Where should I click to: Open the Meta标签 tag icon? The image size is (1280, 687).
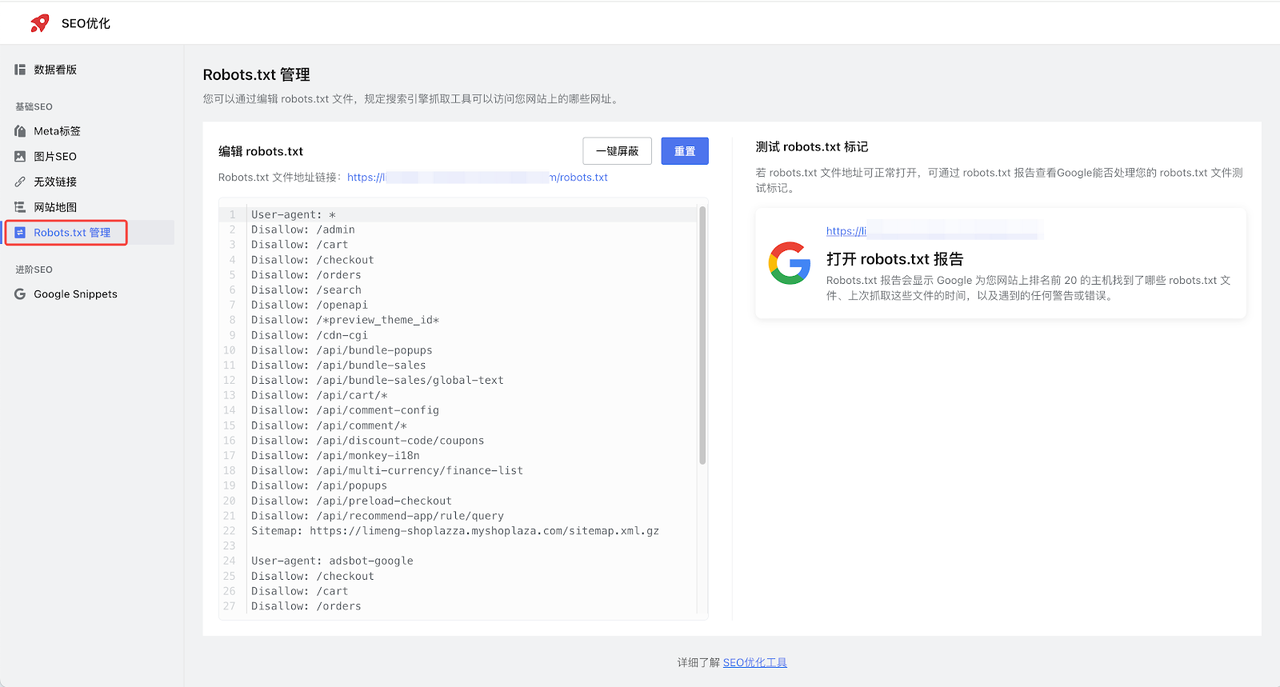click(21, 130)
